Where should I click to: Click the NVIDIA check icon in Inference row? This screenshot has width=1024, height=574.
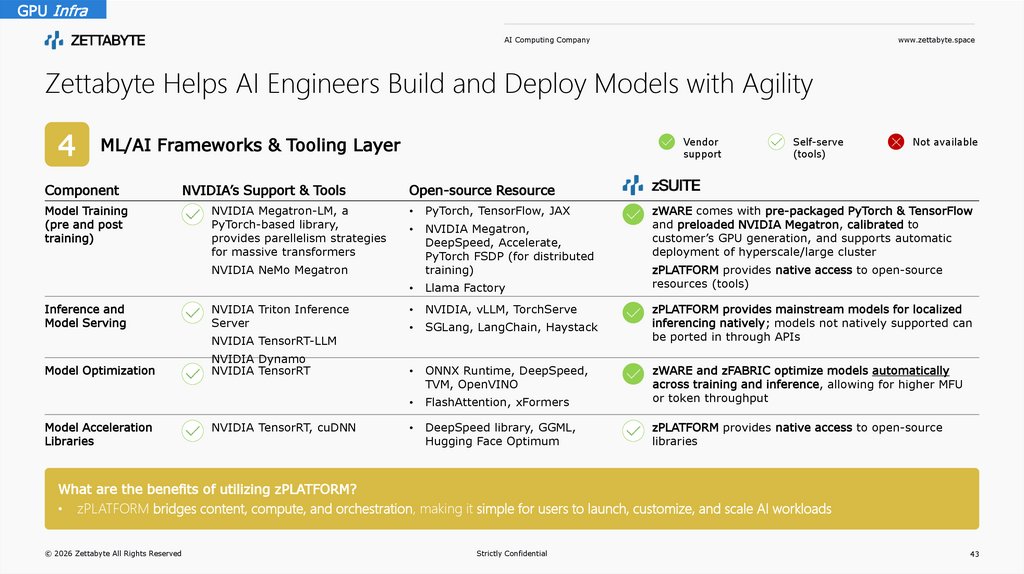point(193,312)
